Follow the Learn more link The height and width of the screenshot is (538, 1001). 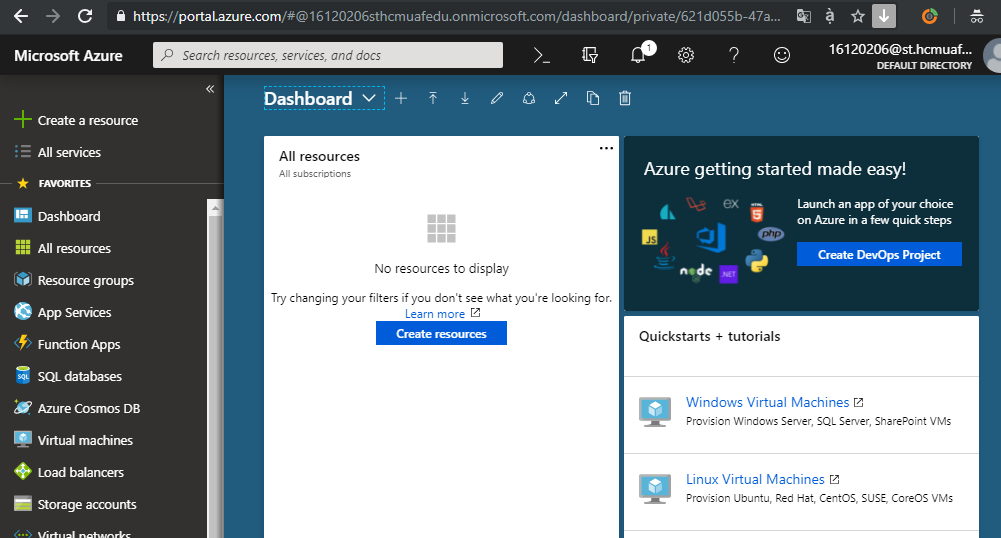(x=435, y=313)
